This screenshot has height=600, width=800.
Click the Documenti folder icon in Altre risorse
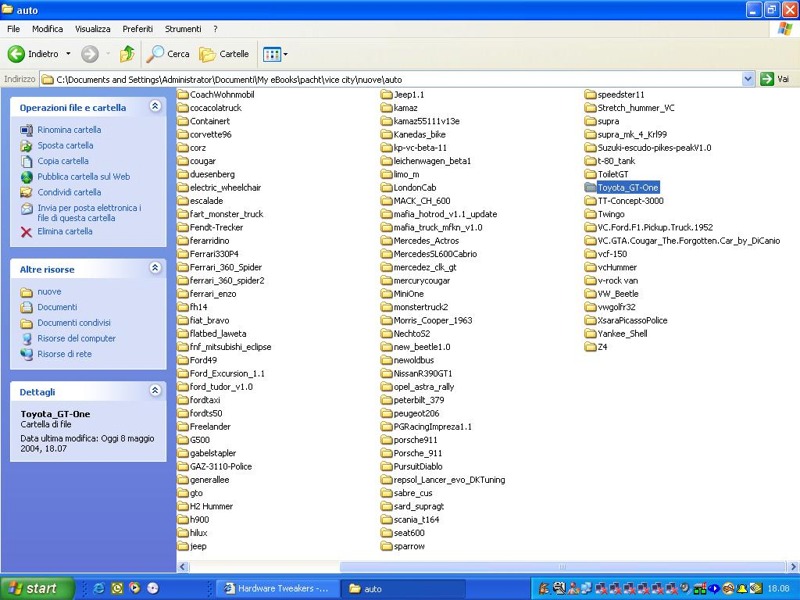[26, 307]
